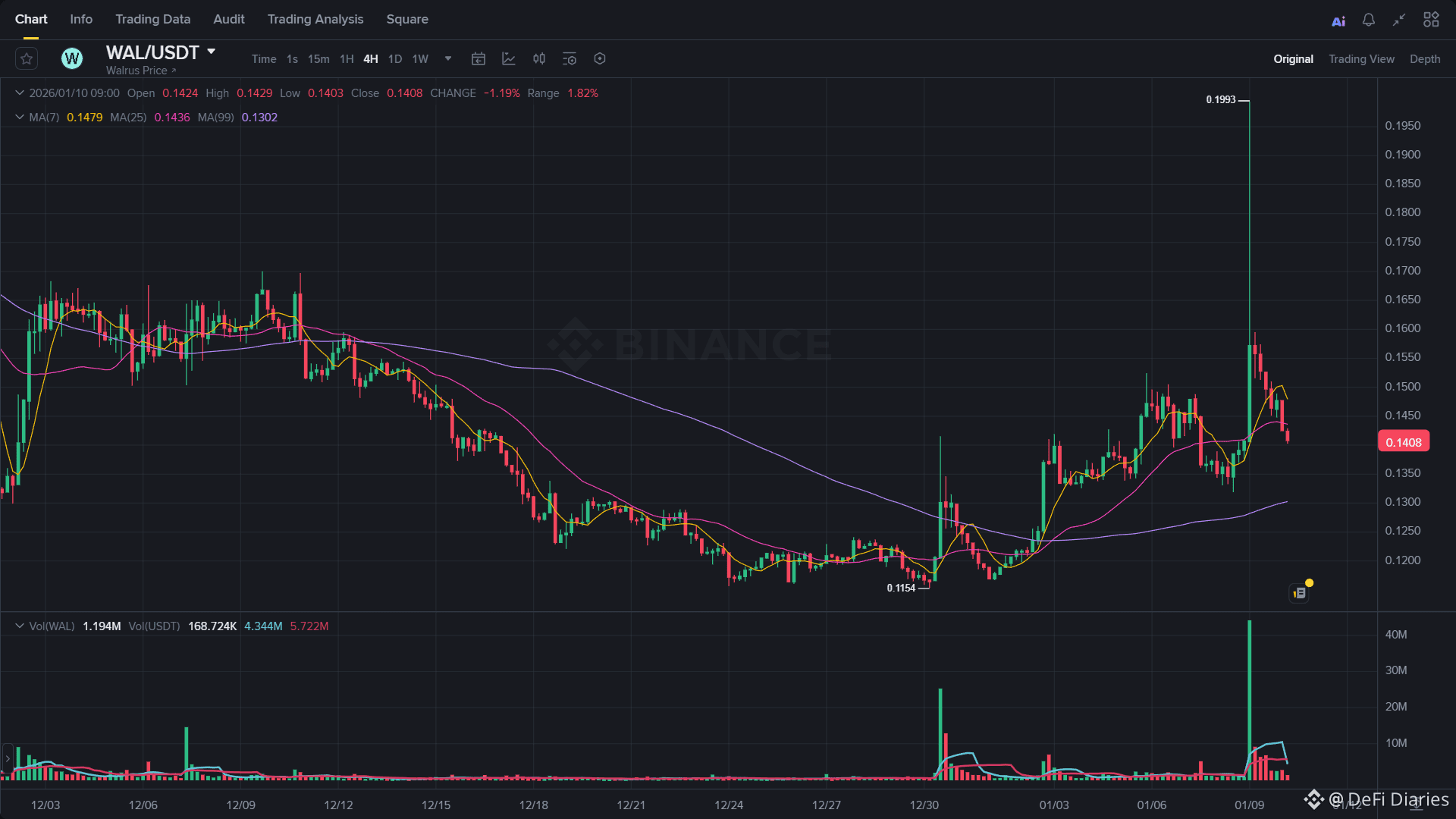
Task: Switch chart to Depth view
Action: coord(1425,59)
